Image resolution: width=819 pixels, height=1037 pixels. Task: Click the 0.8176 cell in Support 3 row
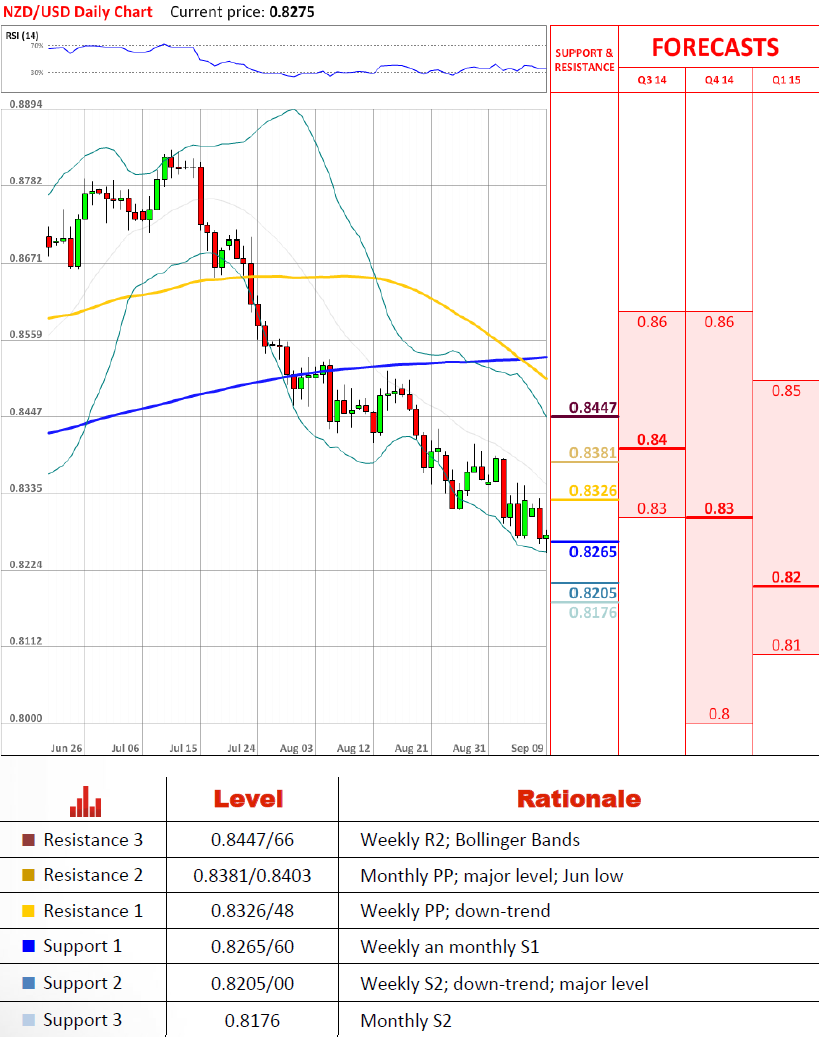pyautogui.click(x=252, y=1020)
